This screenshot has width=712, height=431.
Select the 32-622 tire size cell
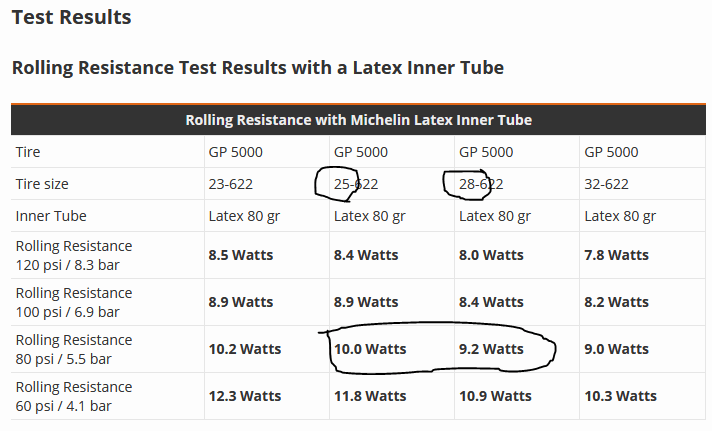pos(606,184)
